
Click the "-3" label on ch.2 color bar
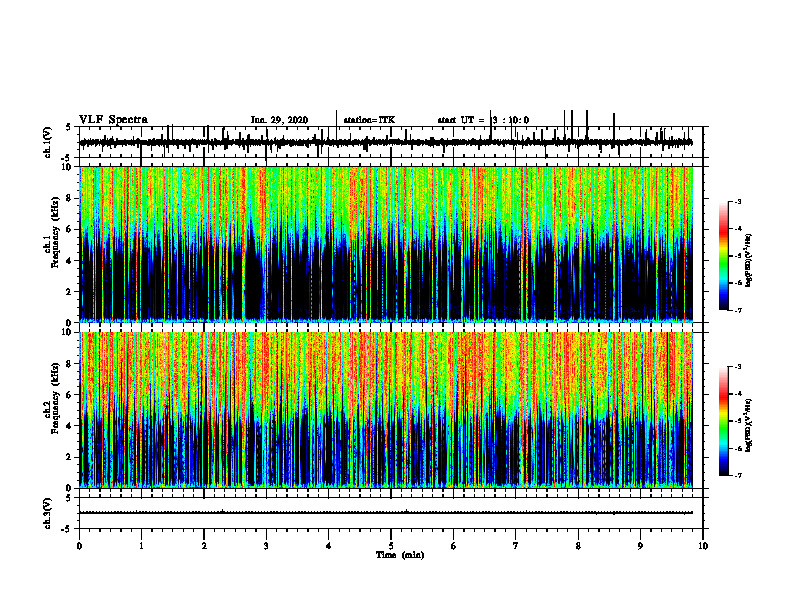click(x=738, y=367)
